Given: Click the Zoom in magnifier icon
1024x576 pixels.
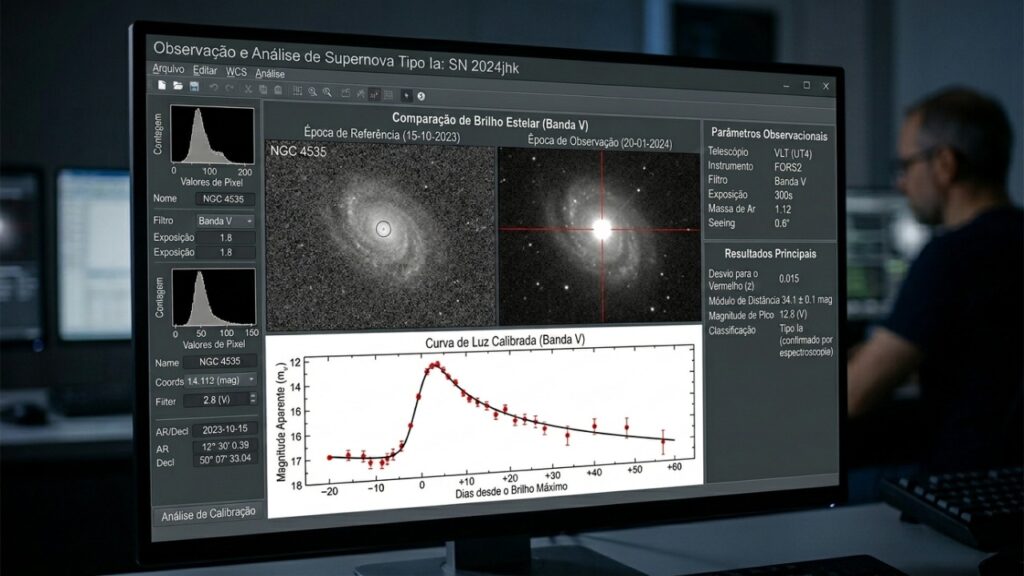Looking at the screenshot, I should pyautogui.click(x=312, y=91).
